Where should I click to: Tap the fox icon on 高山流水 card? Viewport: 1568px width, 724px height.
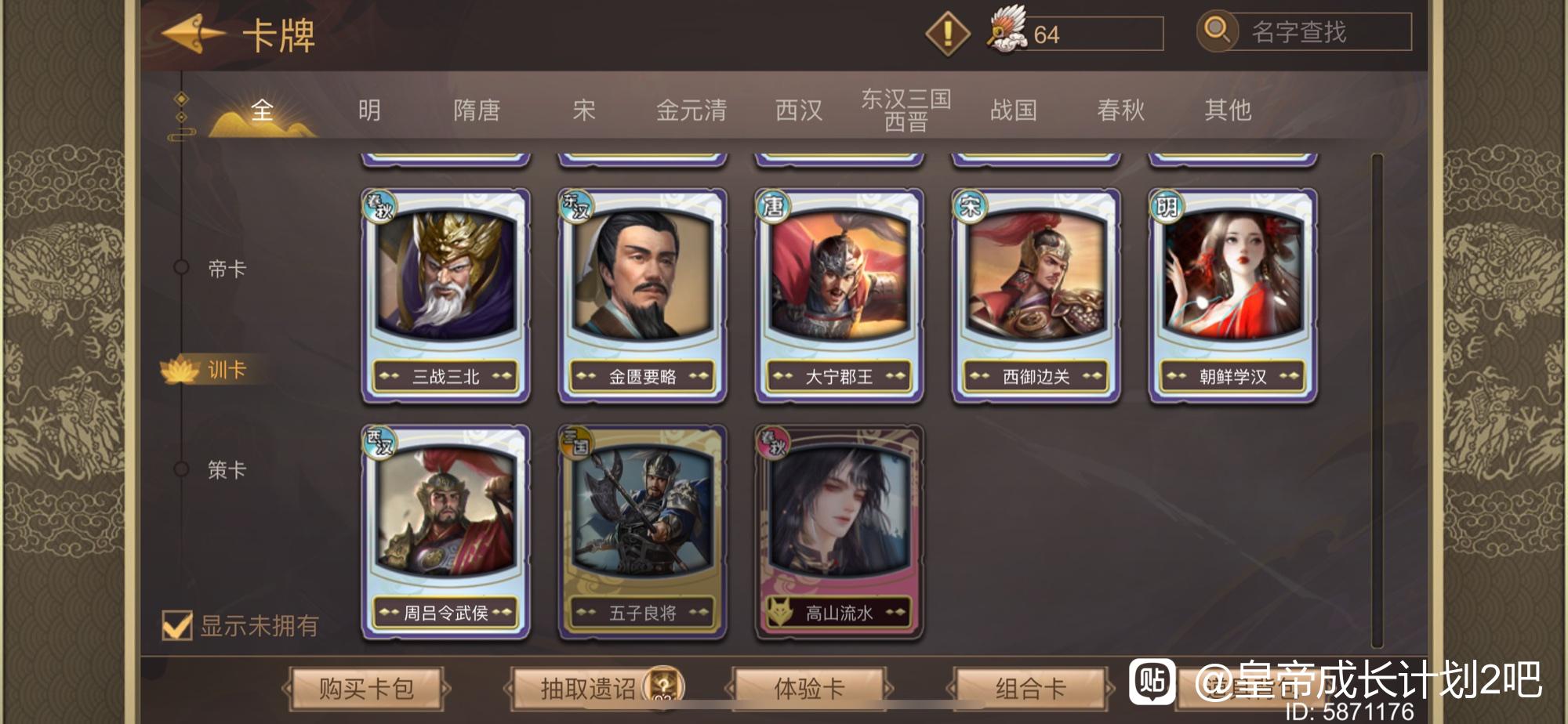780,611
